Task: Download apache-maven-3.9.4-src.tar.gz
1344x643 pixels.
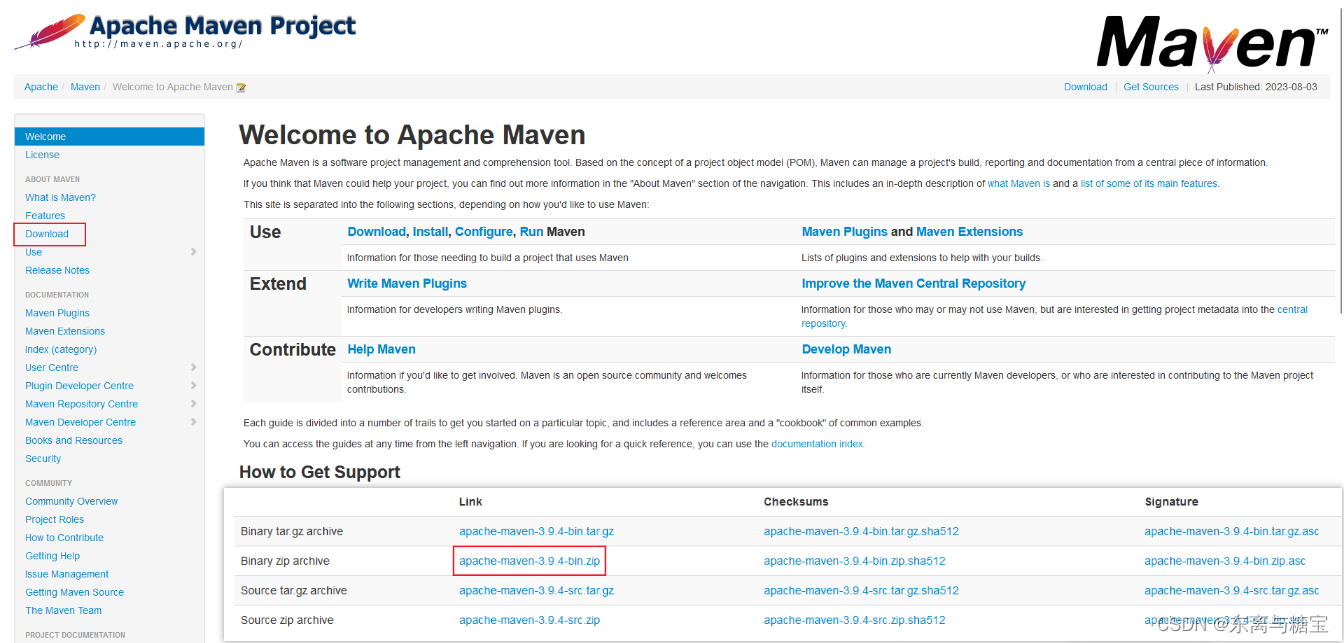Action: pyautogui.click(x=536, y=591)
